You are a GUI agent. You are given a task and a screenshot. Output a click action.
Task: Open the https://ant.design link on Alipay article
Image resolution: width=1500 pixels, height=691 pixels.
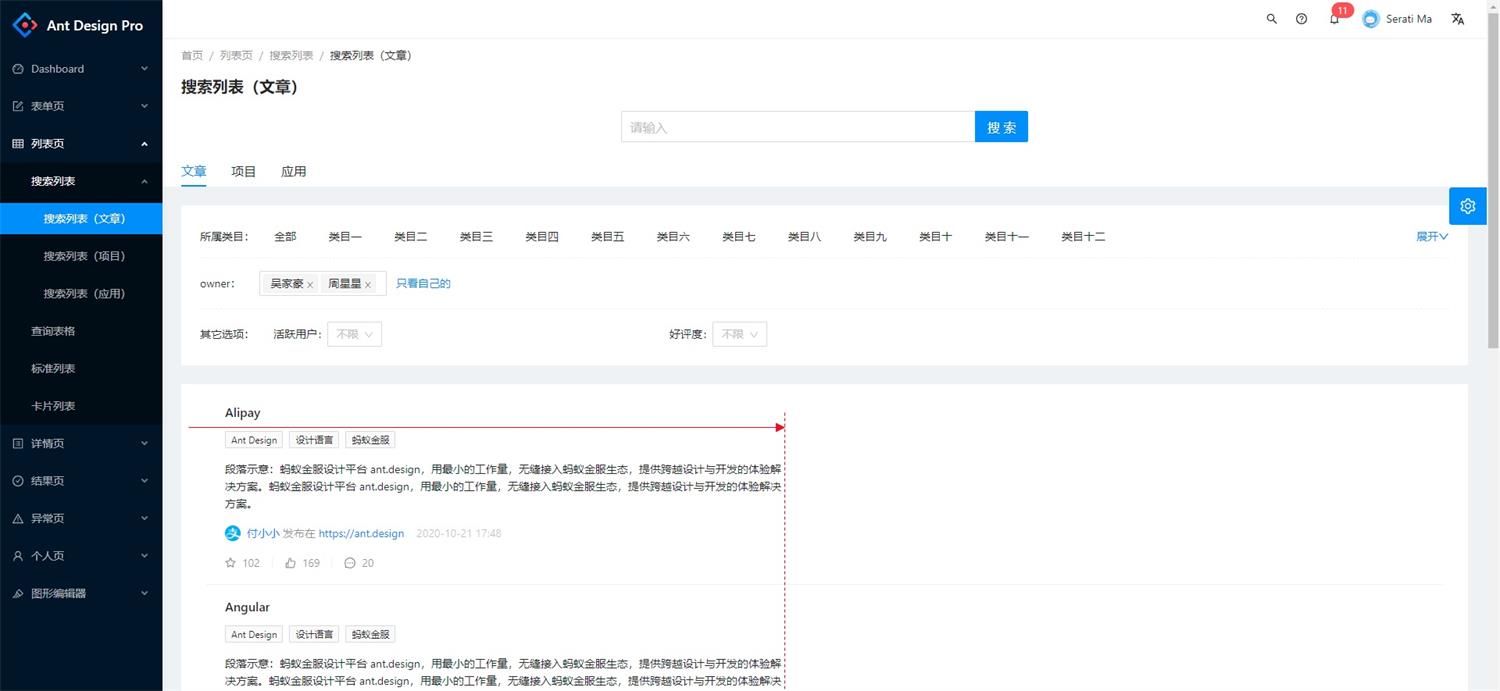[361, 534]
